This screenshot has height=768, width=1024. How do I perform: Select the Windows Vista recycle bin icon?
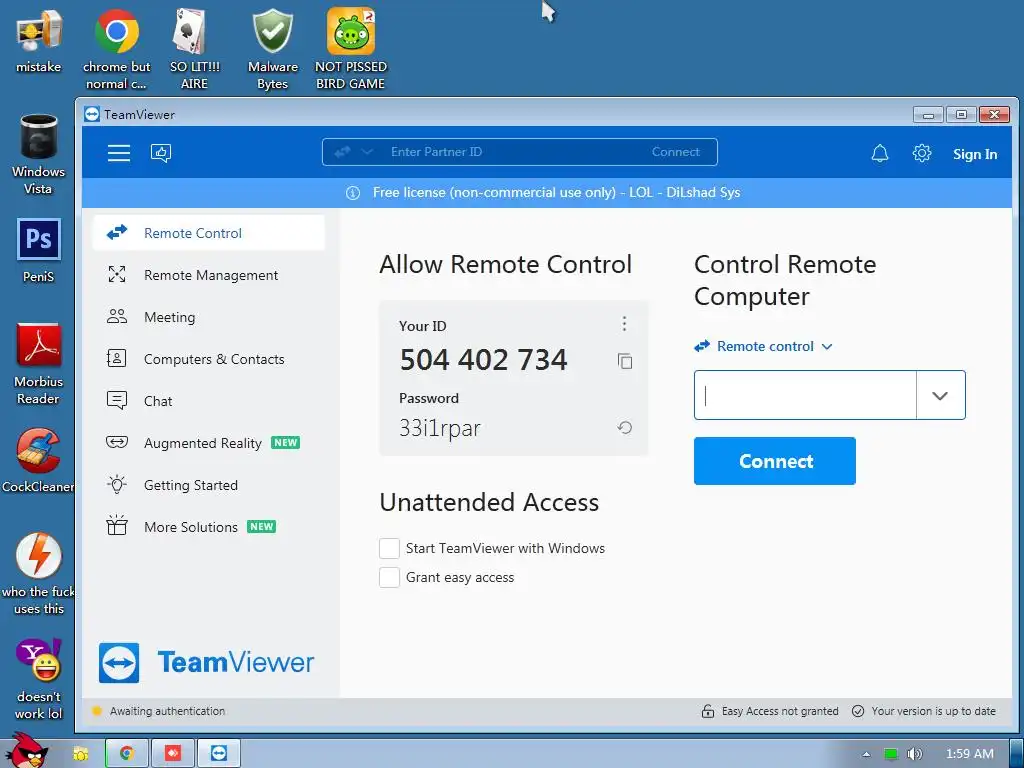(x=39, y=154)
